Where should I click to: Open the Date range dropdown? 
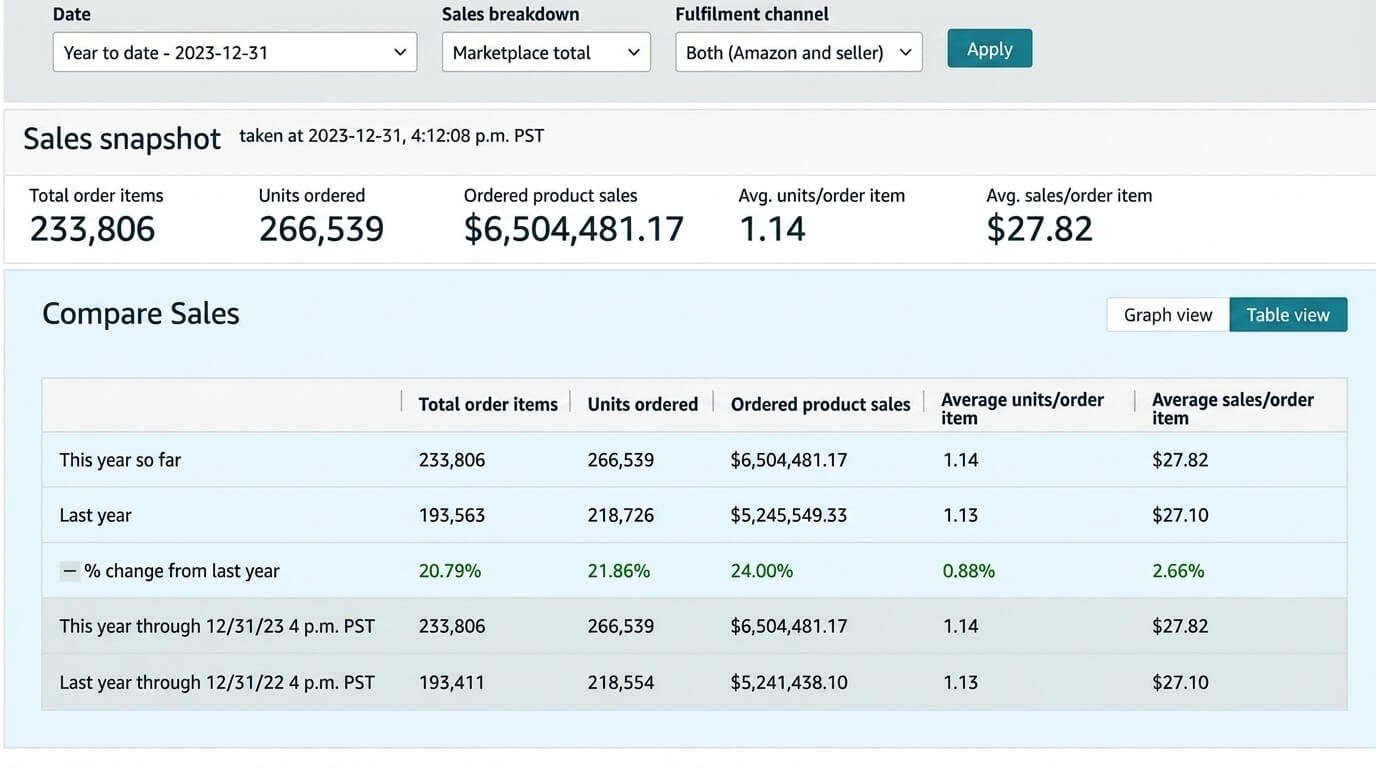coord(235,52)
